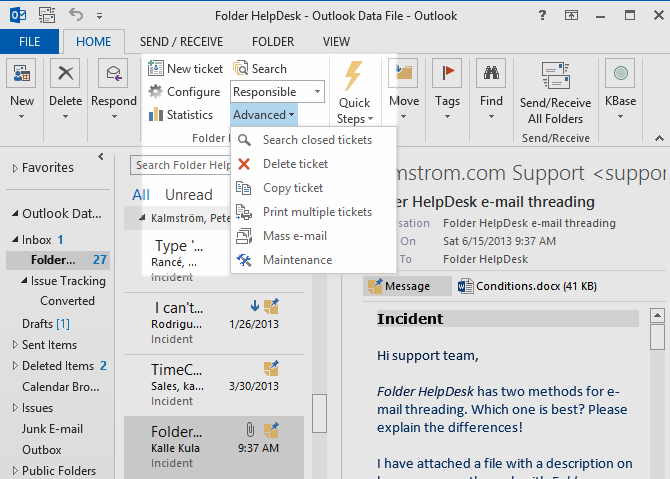
Task: Open the Responsible combo box
Action: [277, 91]
